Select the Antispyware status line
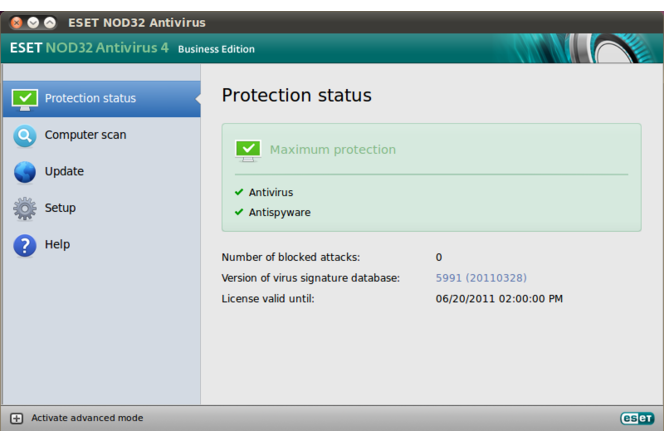664x443 pixels. click(x=279, y=213)
